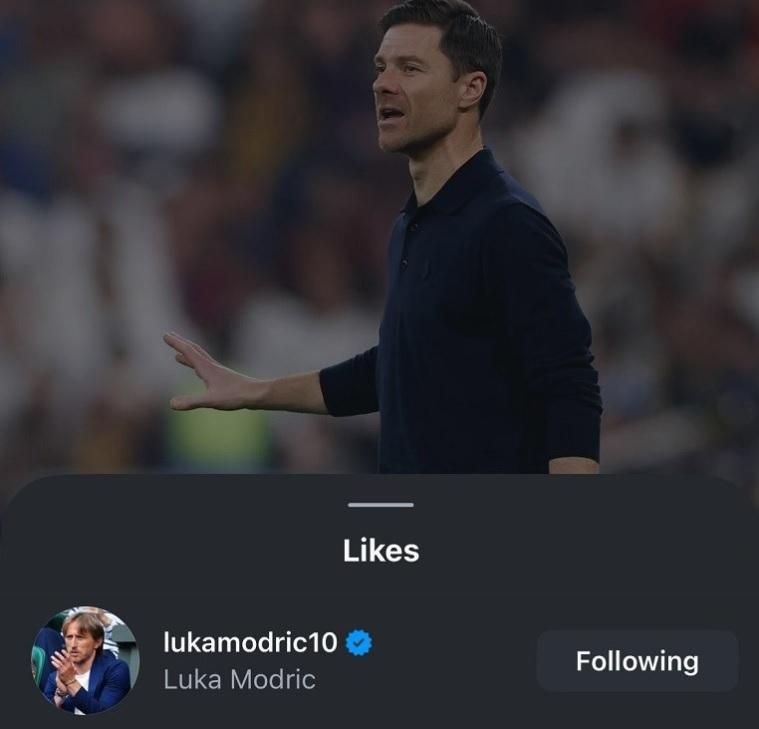Open the lukamodric10 username link
Screen dimensions: 759x729
pyautogui.click(x=250, y=642)
